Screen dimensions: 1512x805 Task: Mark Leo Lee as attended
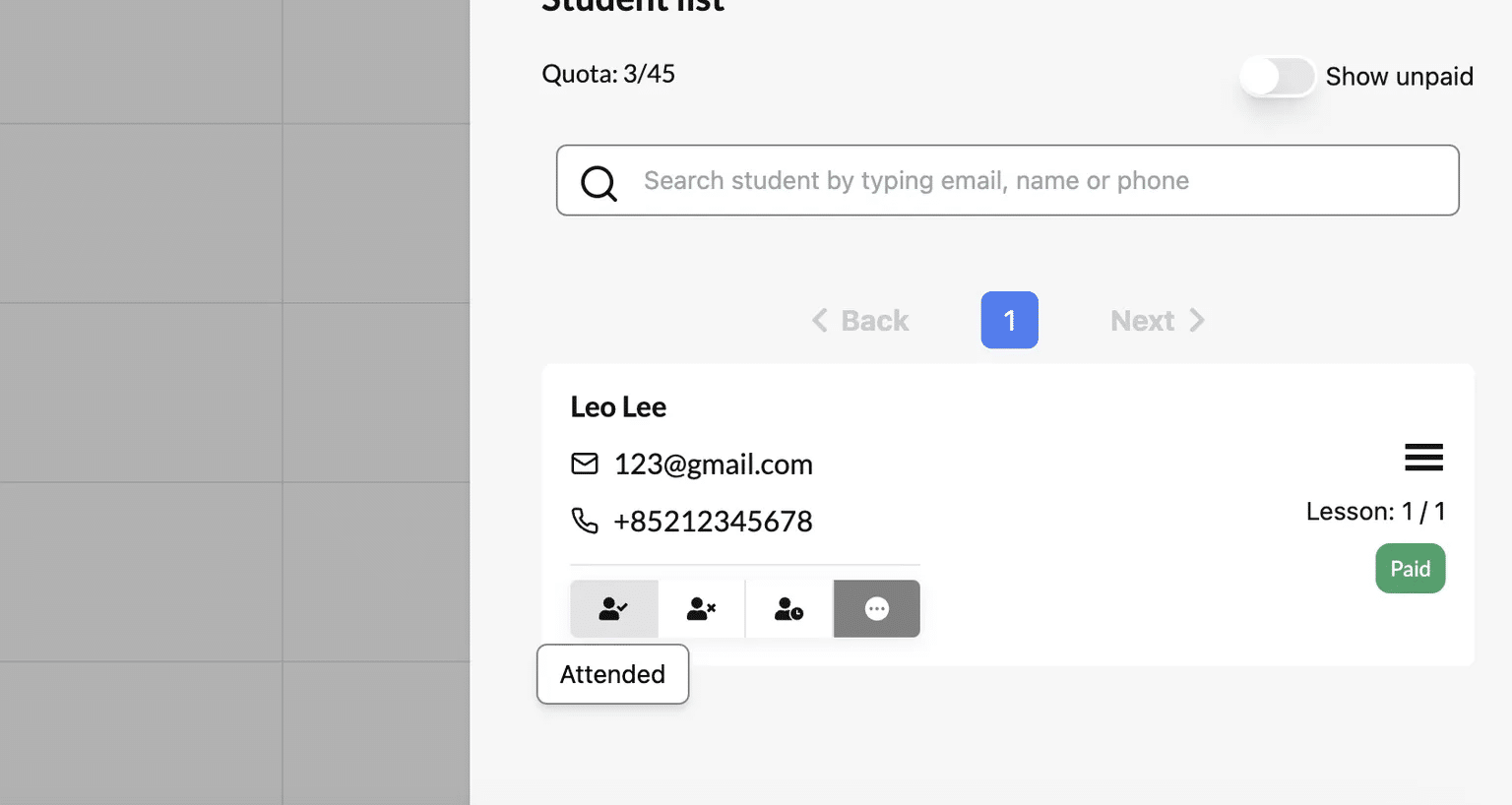pyautogui.click(x=614, y=609)
